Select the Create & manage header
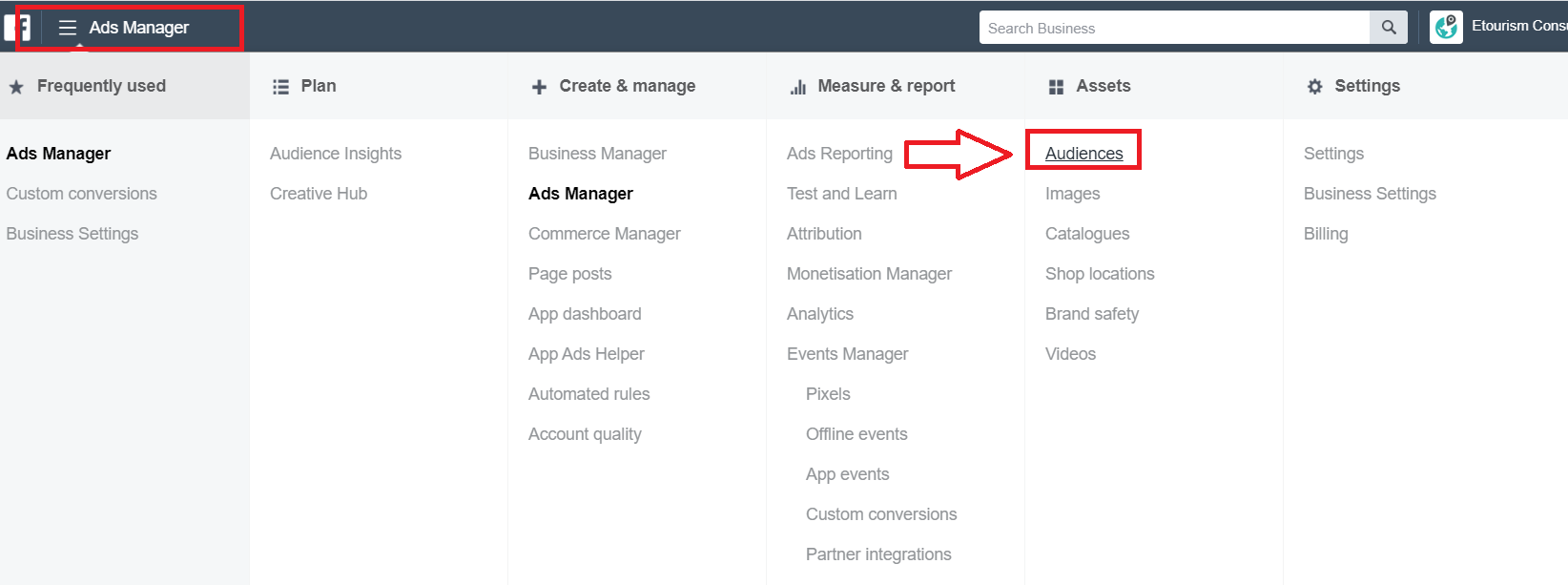This screenshot has height=585, width=1568. tap(628, 86)
